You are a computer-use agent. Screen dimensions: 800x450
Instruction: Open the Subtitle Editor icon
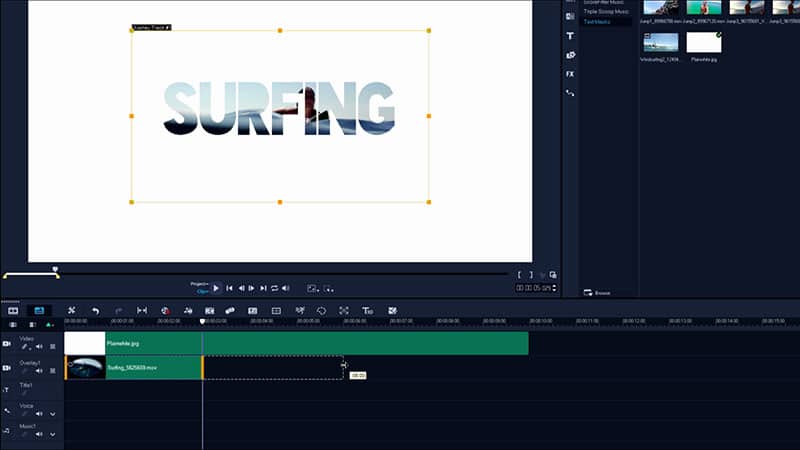pyautogui.click(x=253, y=311)
